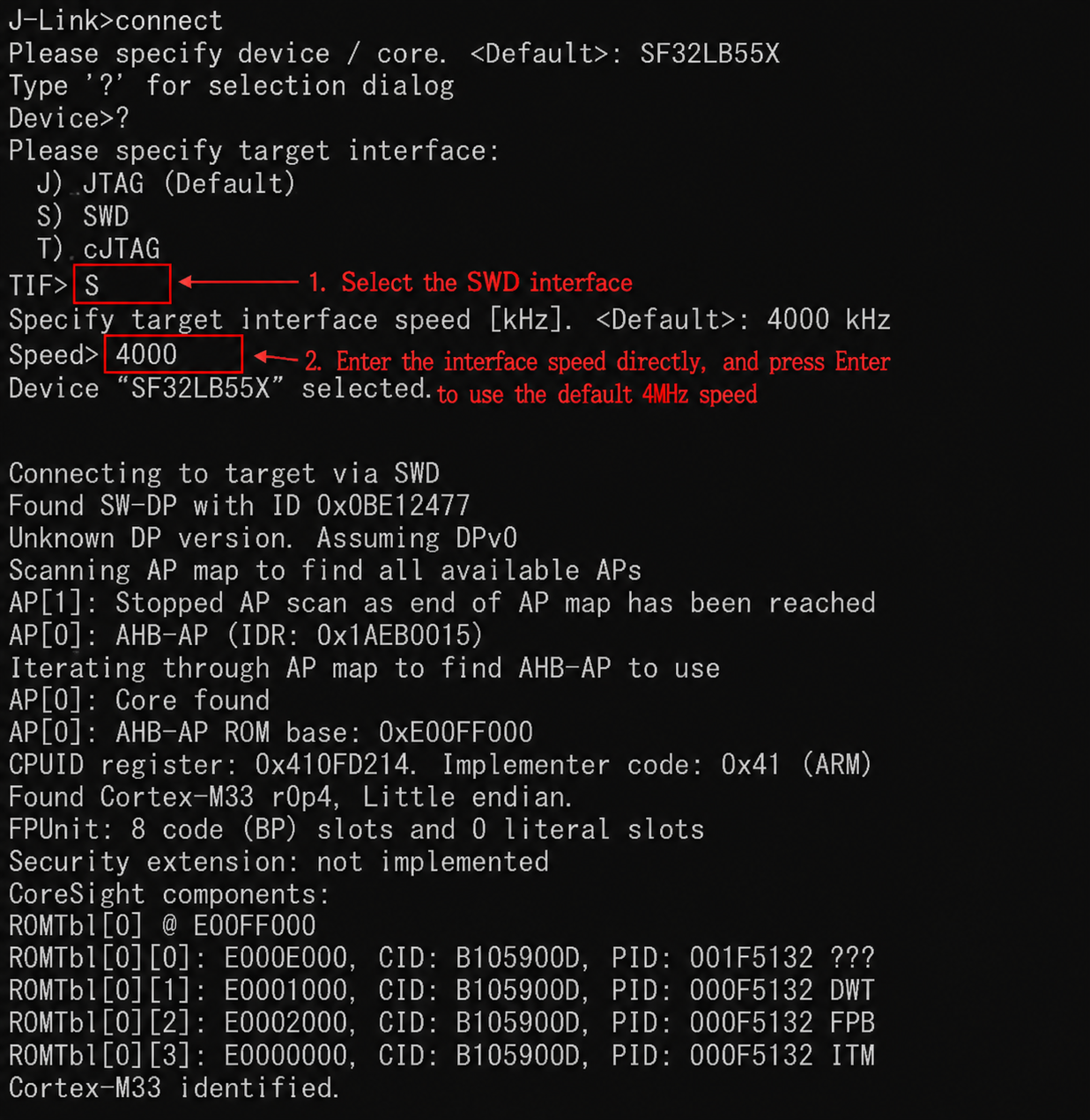The image size is (1090, 1120).
Task: Click the 'Connecting to target via SWD' line
Action: (x=224, y=473)
